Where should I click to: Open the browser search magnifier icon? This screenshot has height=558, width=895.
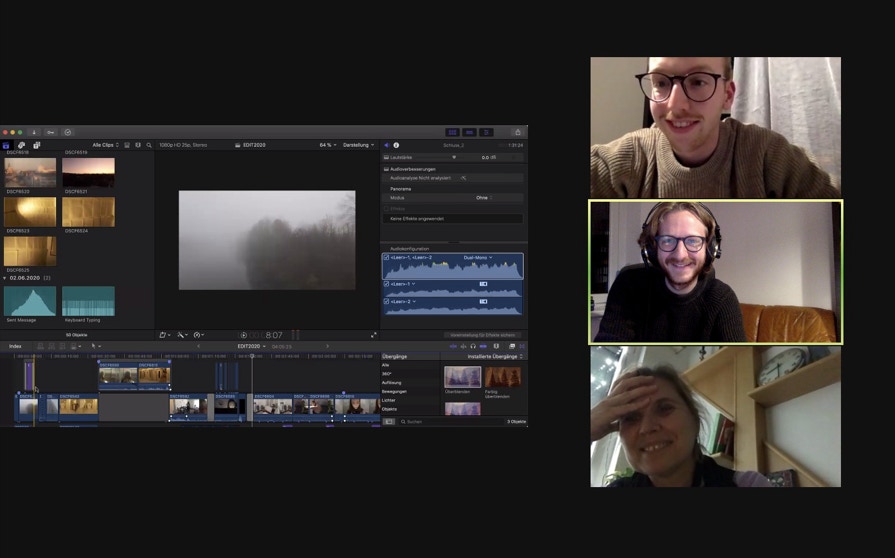(149, 145)
